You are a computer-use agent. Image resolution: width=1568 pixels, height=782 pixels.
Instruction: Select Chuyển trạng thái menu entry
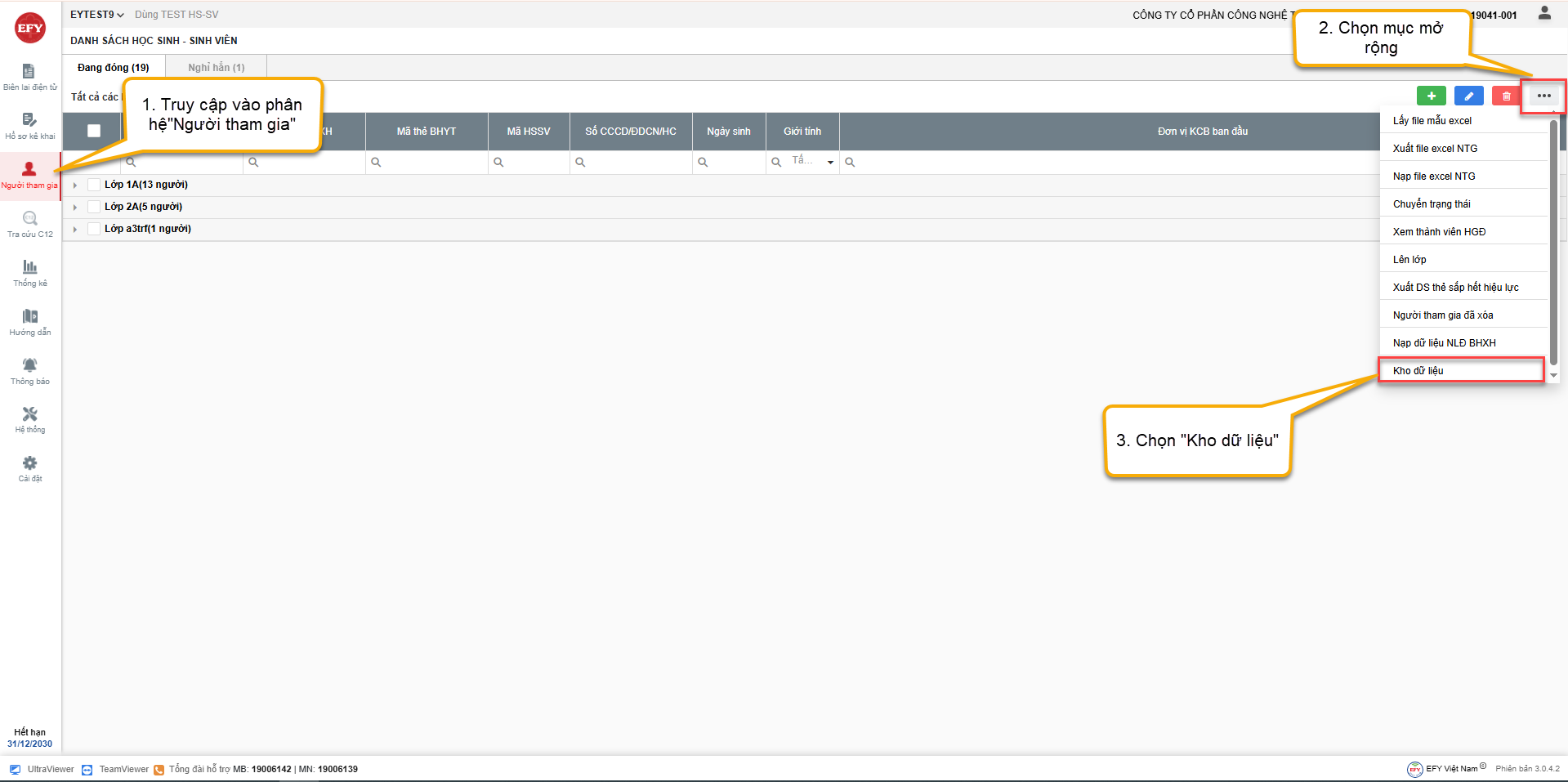point(1464,204)
